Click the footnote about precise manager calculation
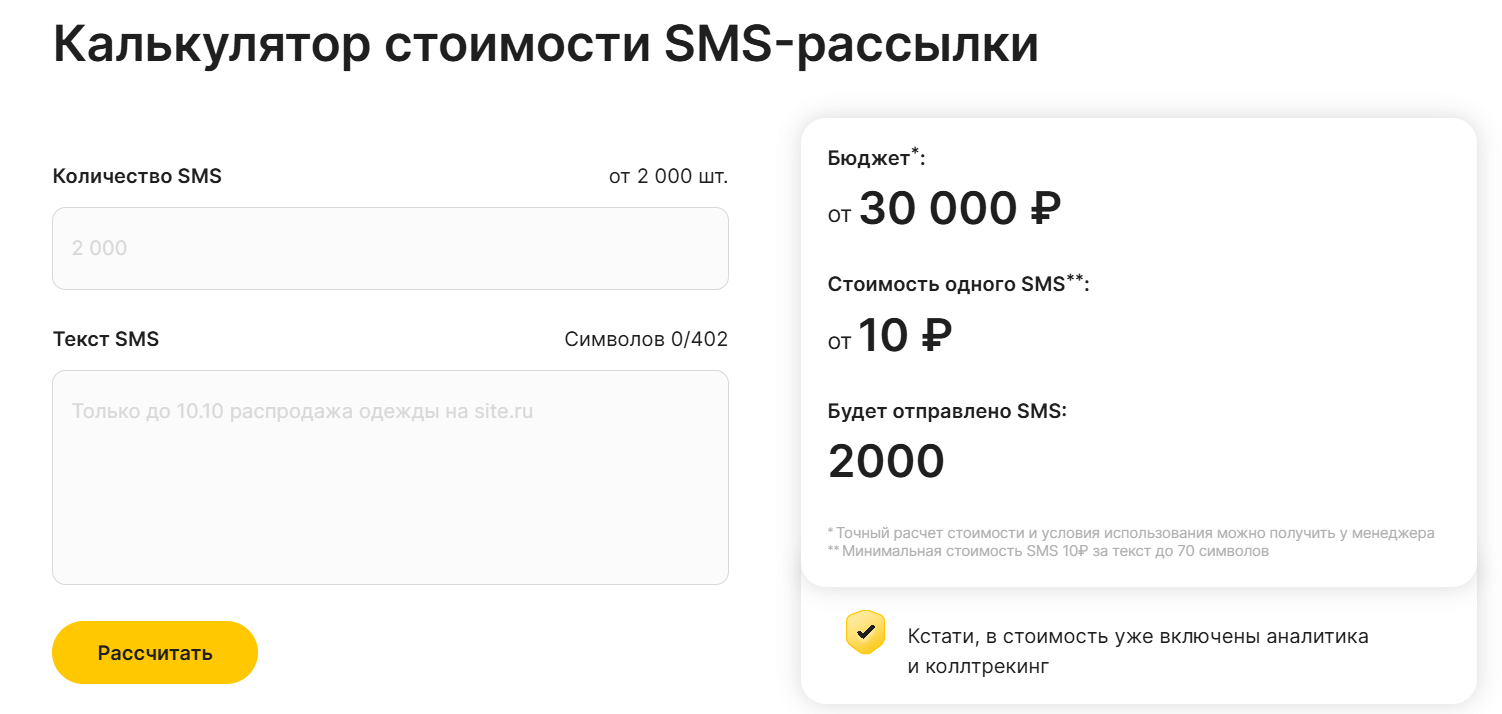The width and height of the screenshot is (1502, 714). 1131,533
